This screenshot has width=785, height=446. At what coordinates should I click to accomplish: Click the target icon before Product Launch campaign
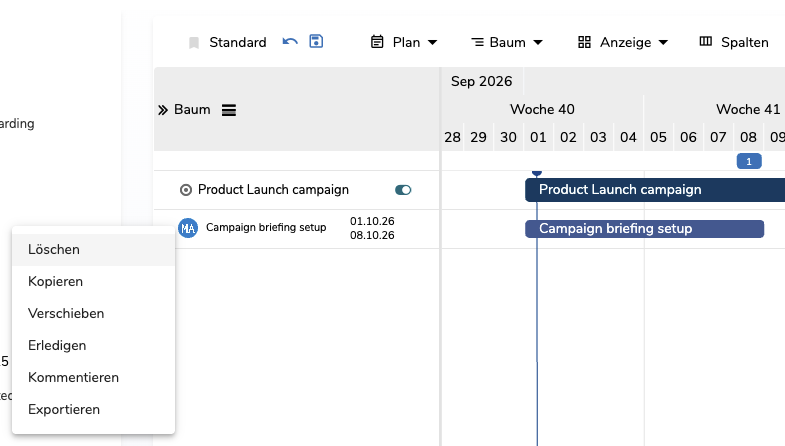point(186,190)
